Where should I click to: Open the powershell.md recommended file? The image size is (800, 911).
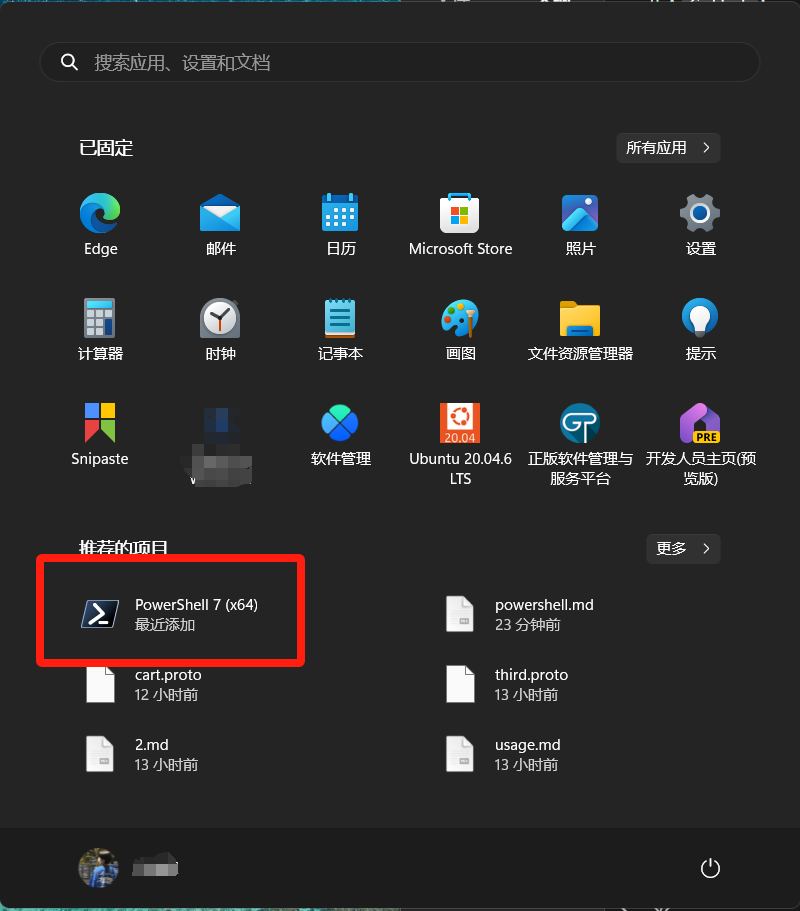pos(520,614)
